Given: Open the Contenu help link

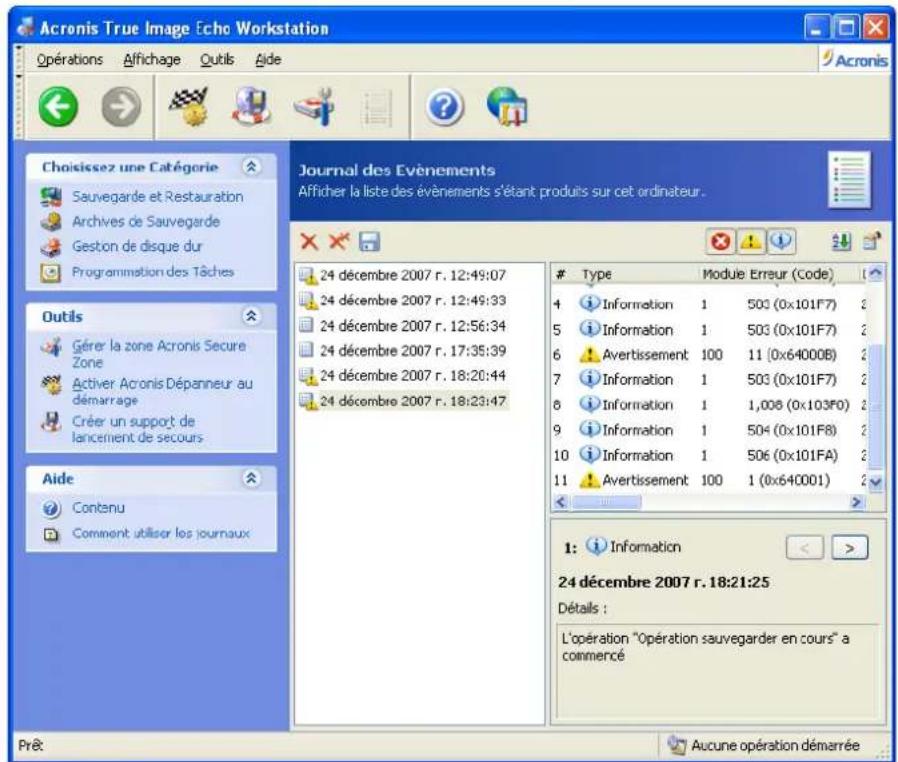Looking at the screenshot, I should 98,508.
